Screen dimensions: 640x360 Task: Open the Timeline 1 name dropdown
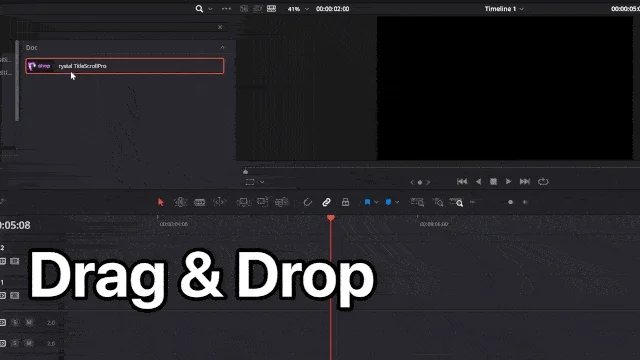click(x=504, y=9)
